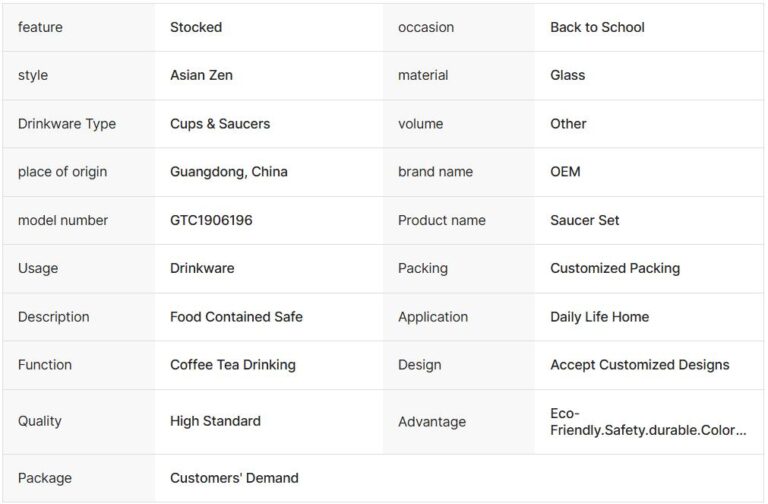Click the 'Cups & Saucers' cell

(x=220, y=124)
